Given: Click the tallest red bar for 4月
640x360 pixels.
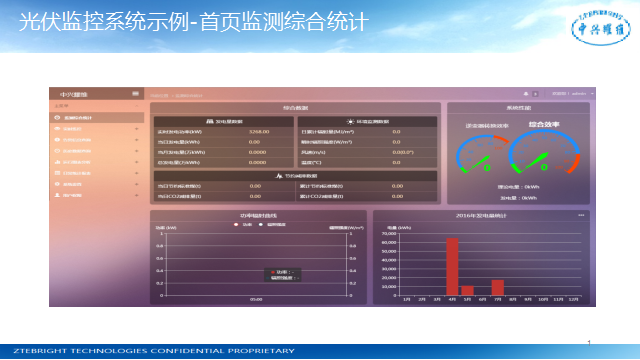Looking at the screenshot, I should [x=452, y=267].
